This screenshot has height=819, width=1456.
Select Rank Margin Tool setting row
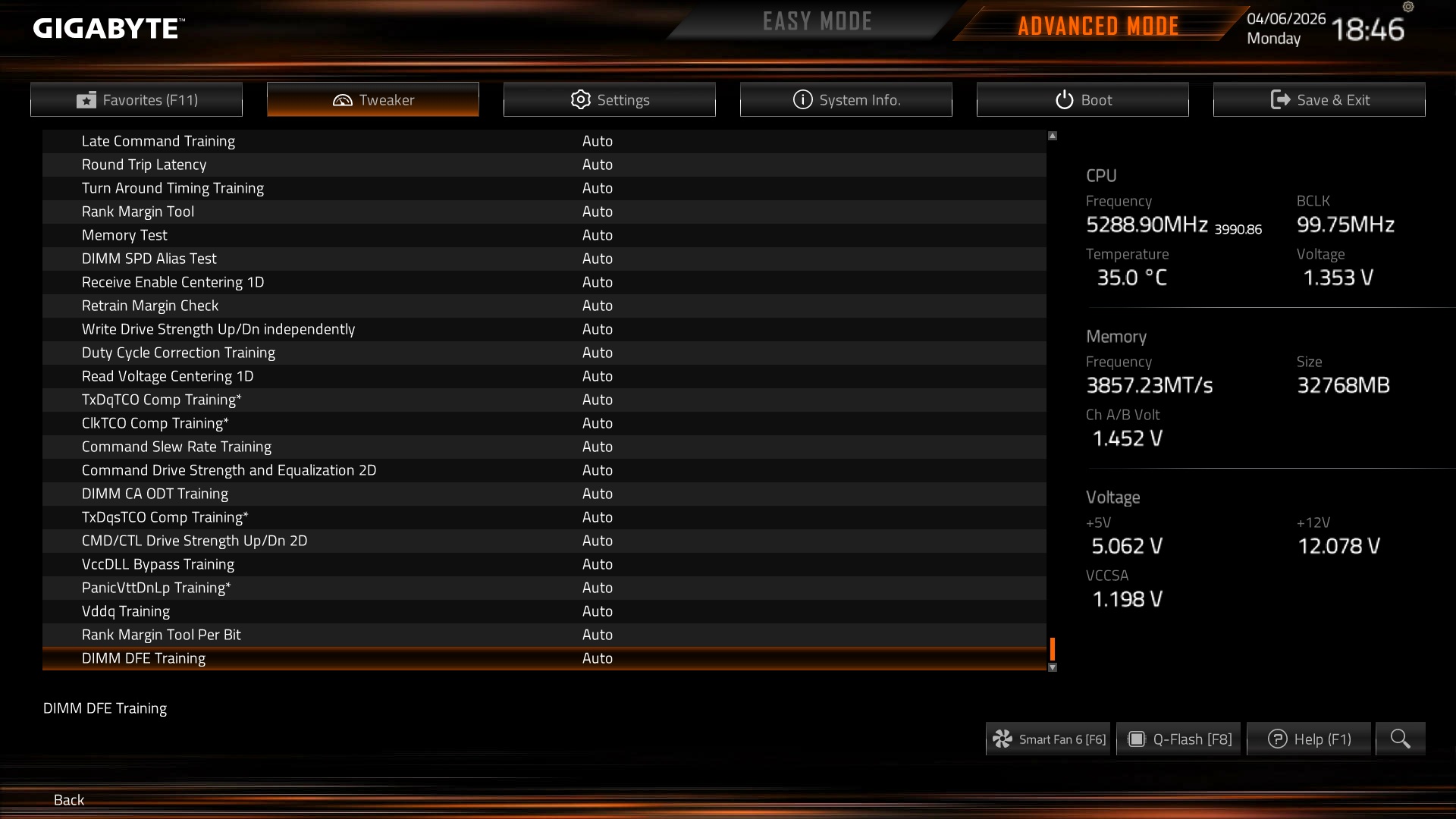[x=544, y=212]
